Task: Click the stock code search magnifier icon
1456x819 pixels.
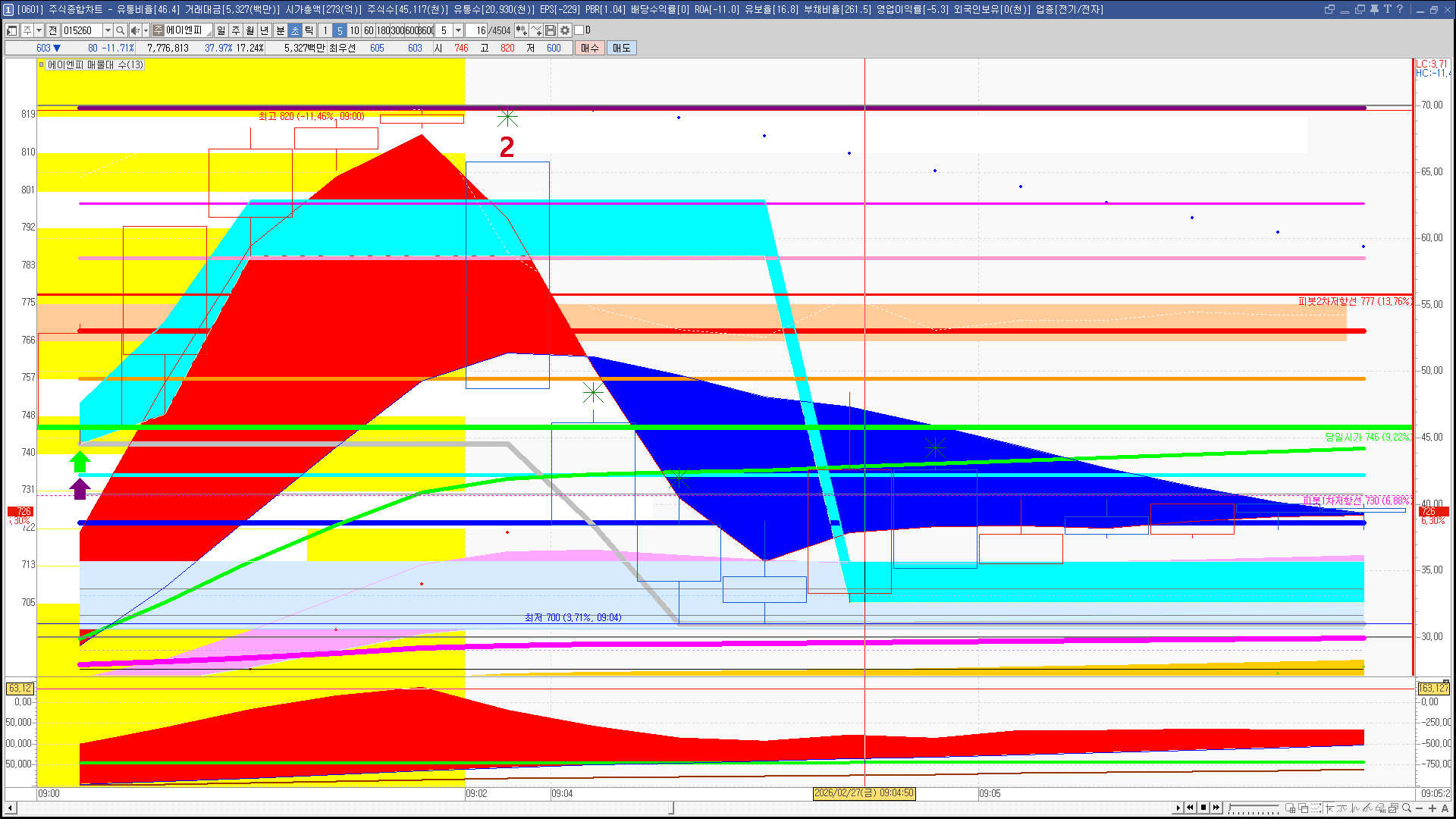Action: (120, 30)
